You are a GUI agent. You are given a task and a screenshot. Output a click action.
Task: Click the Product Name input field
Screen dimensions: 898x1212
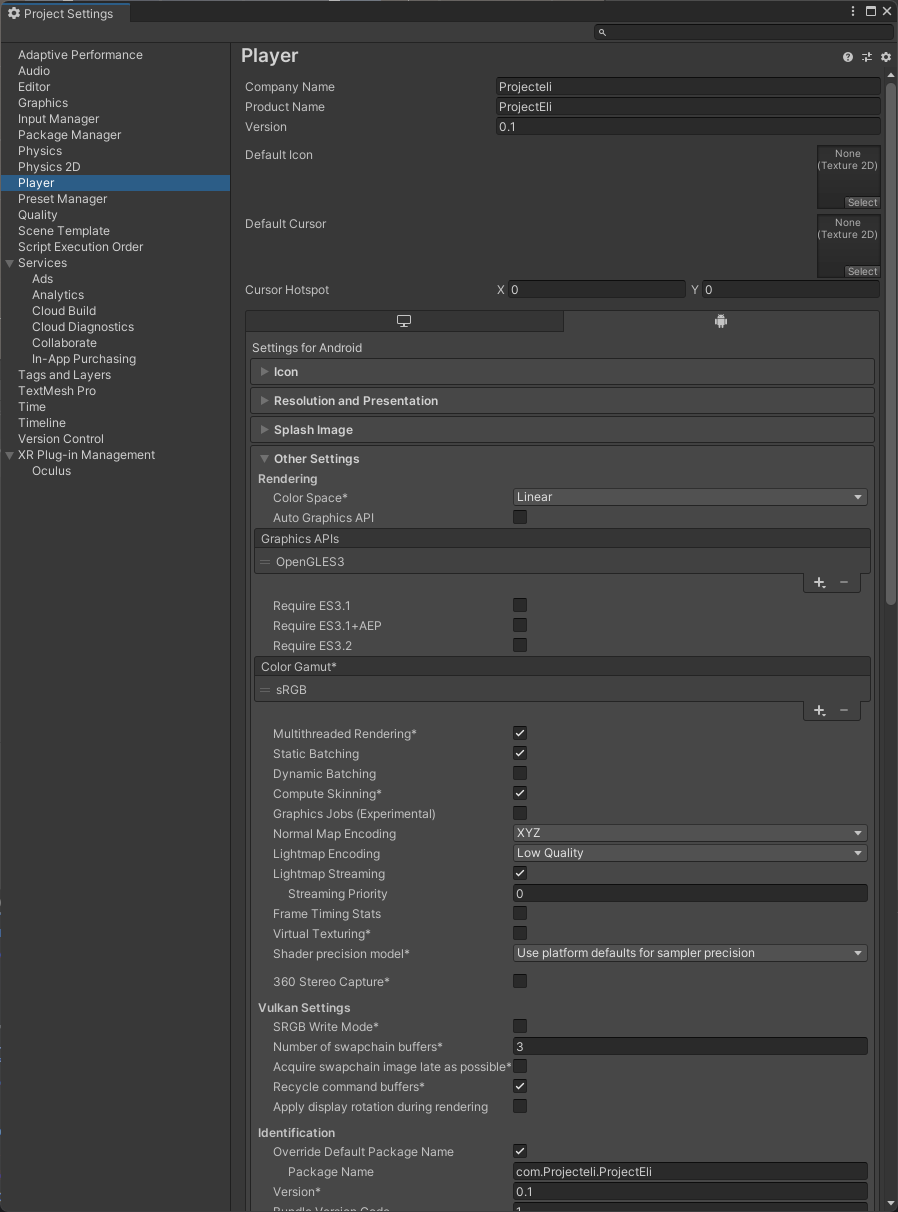[688, 107]
